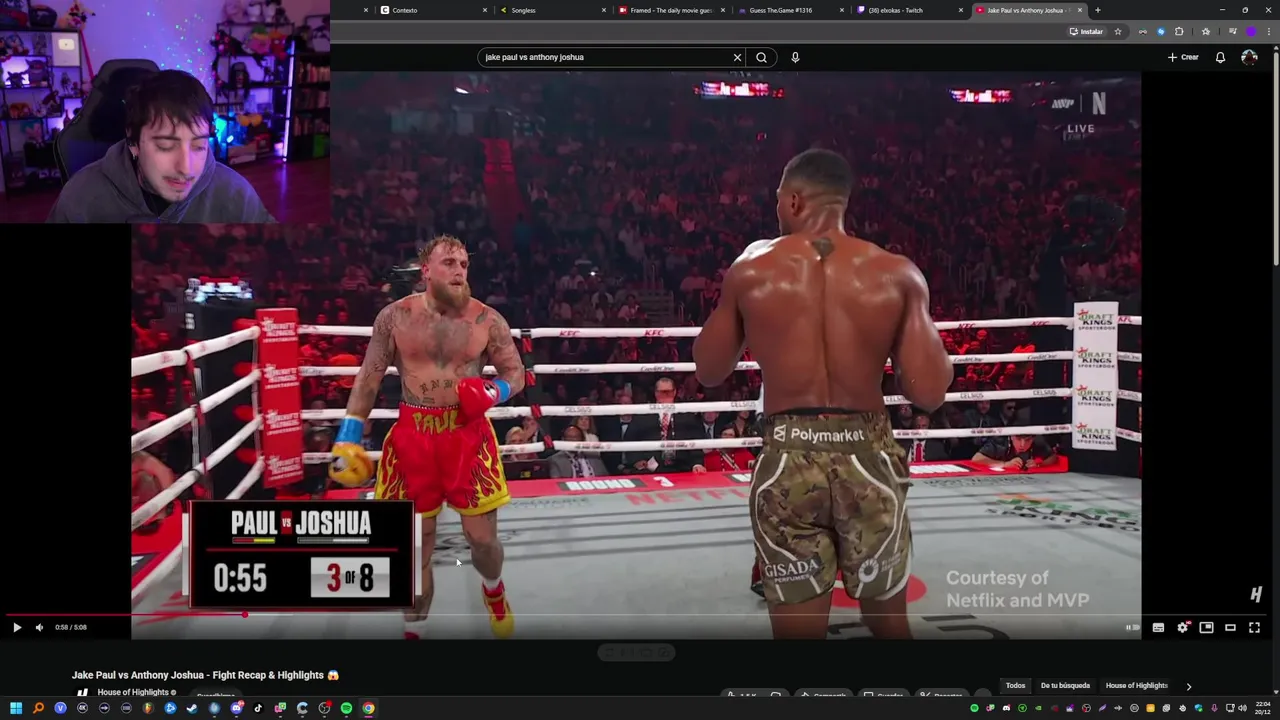
Task: Open YouTube notifications bell
Action: coord(1220,57)
